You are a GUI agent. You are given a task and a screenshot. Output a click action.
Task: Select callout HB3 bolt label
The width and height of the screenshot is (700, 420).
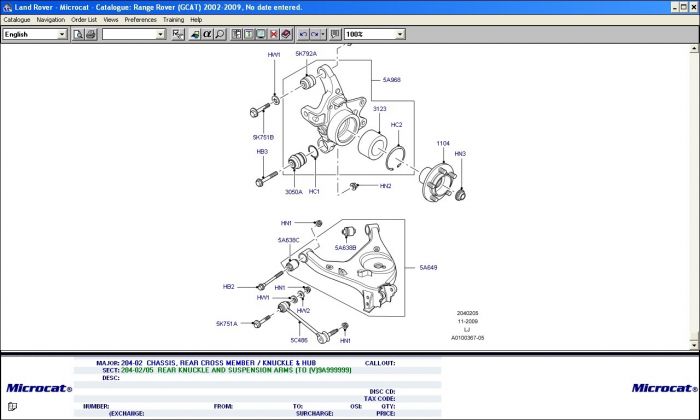(x=262, y=152)
